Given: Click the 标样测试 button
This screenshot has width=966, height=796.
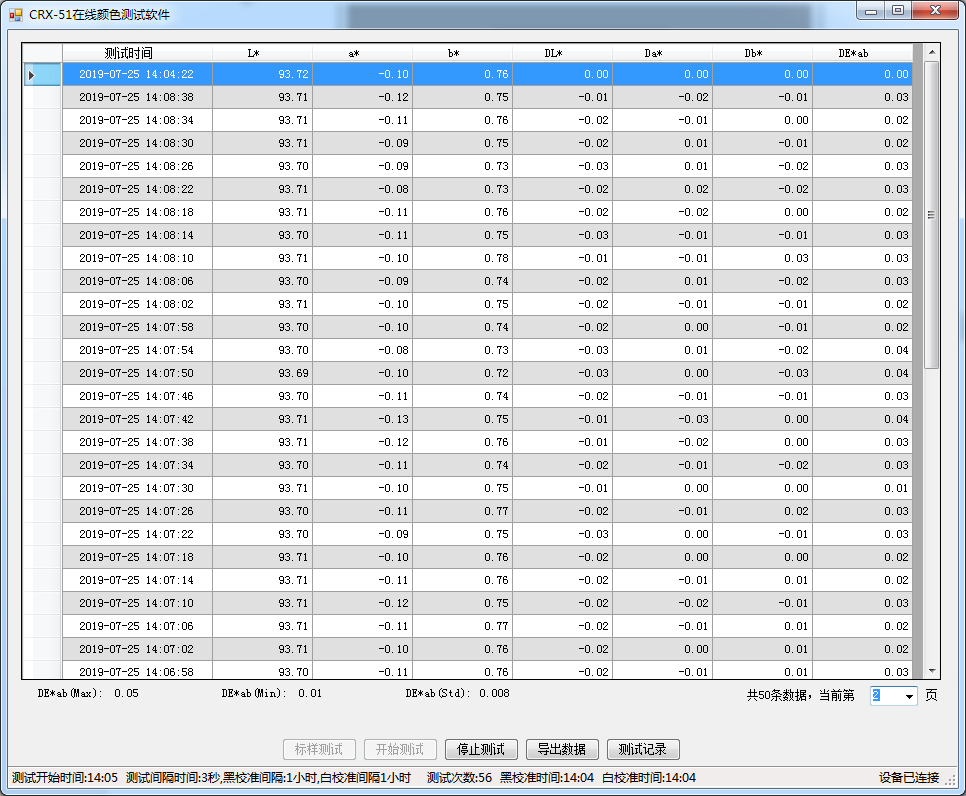Looking at the screenshot, I should (319, 749).
